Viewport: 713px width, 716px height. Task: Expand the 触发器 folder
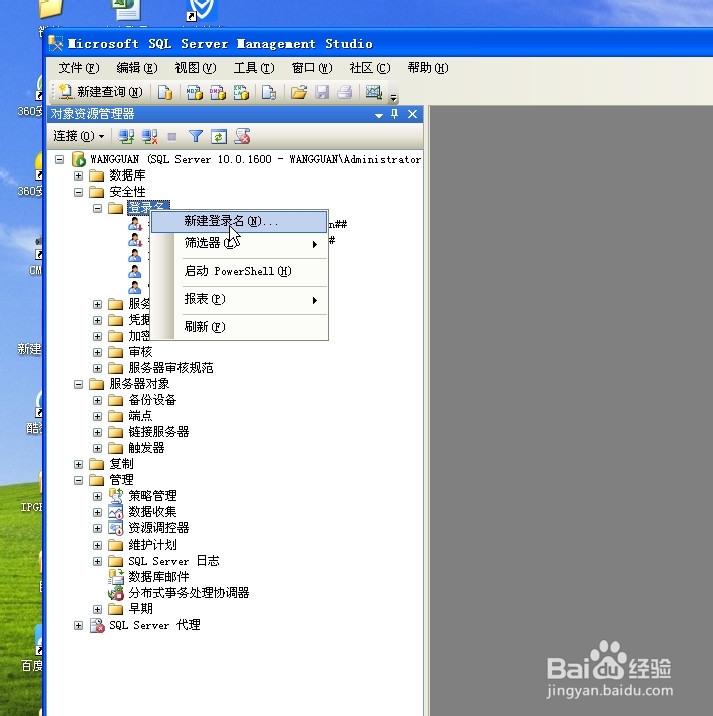pos(97,448)
